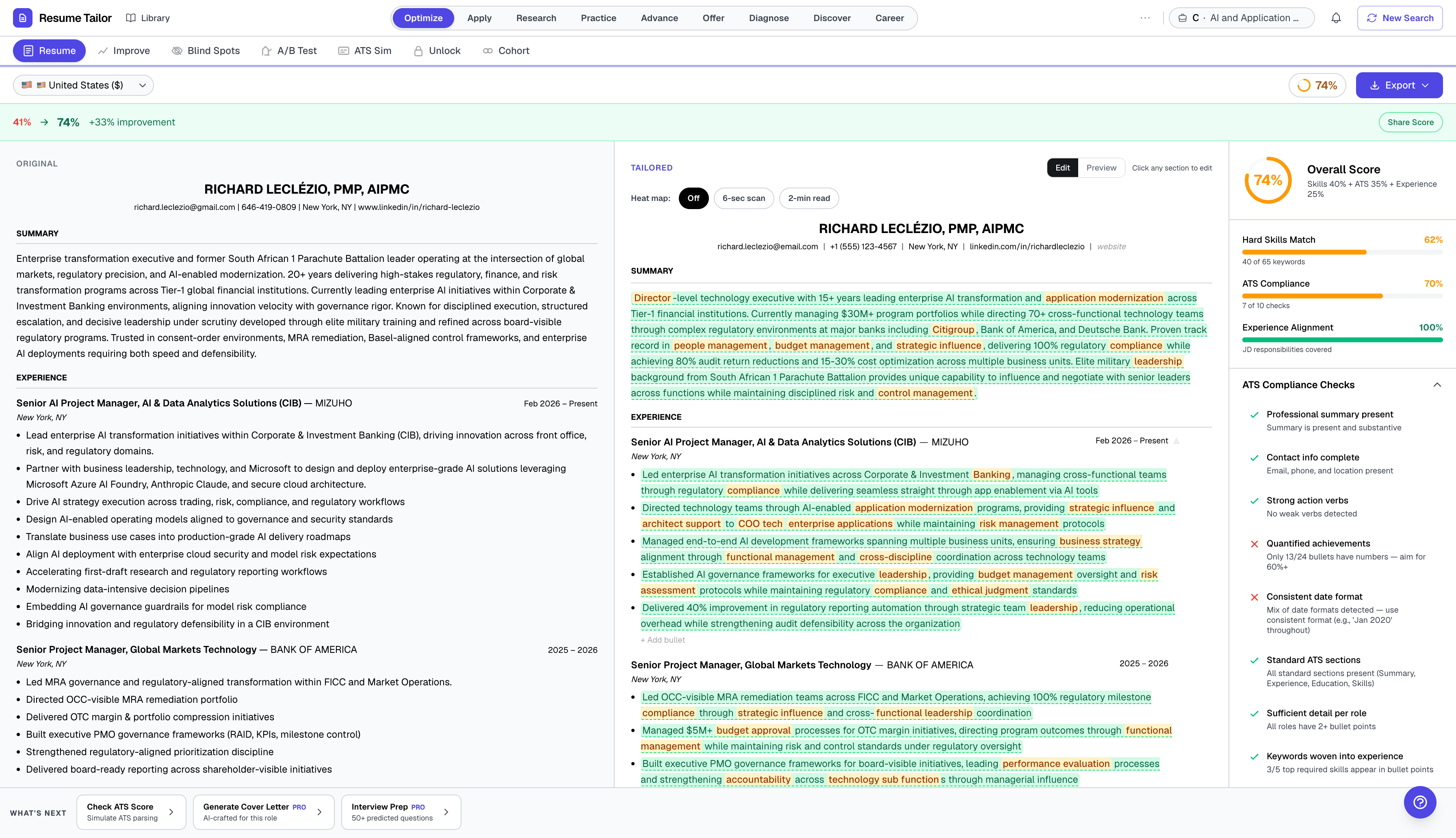Enable the 6-sec scan heat map
The height and width of the screenshot is (838, 1456).
point(743,198)
